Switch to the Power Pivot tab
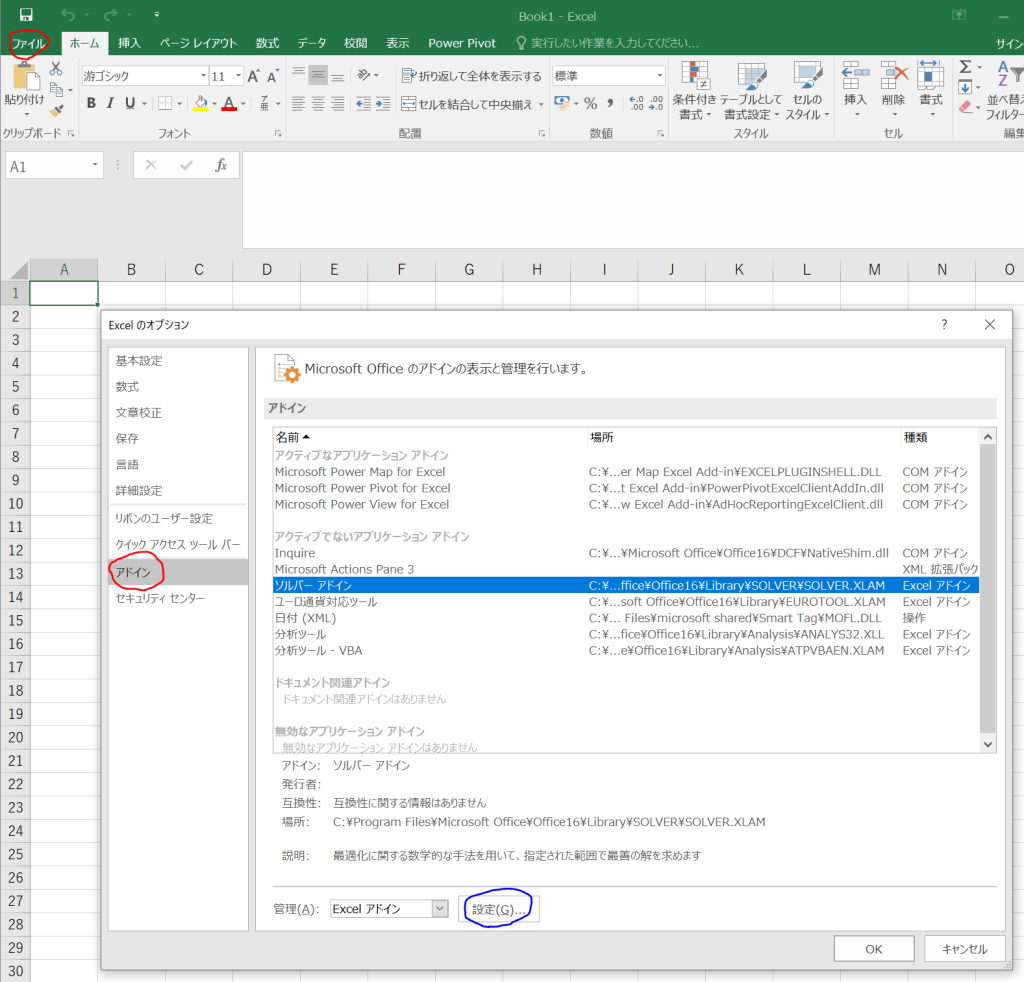1024x982 pixels. click(x=462, y=43)
